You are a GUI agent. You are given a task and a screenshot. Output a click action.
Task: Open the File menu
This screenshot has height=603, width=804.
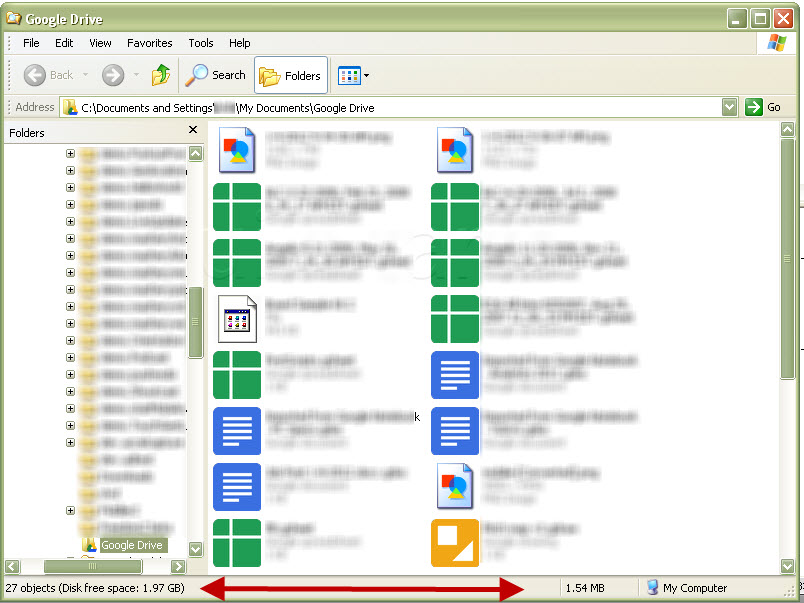point(31,43)
